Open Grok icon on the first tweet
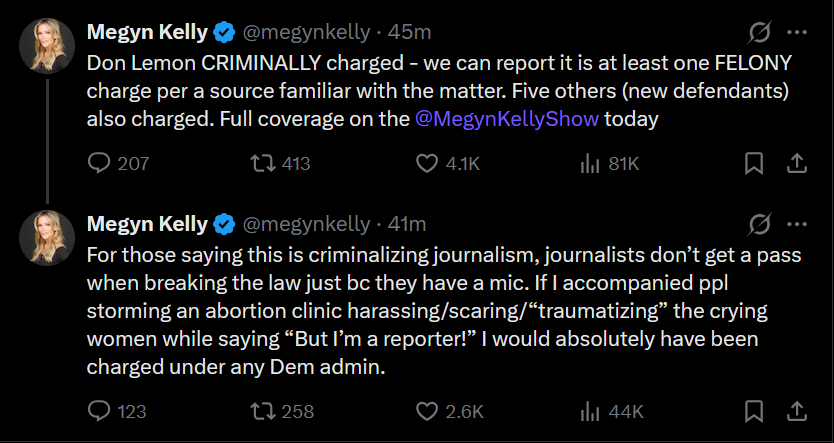The image size is (834, 443). [759, 32]
